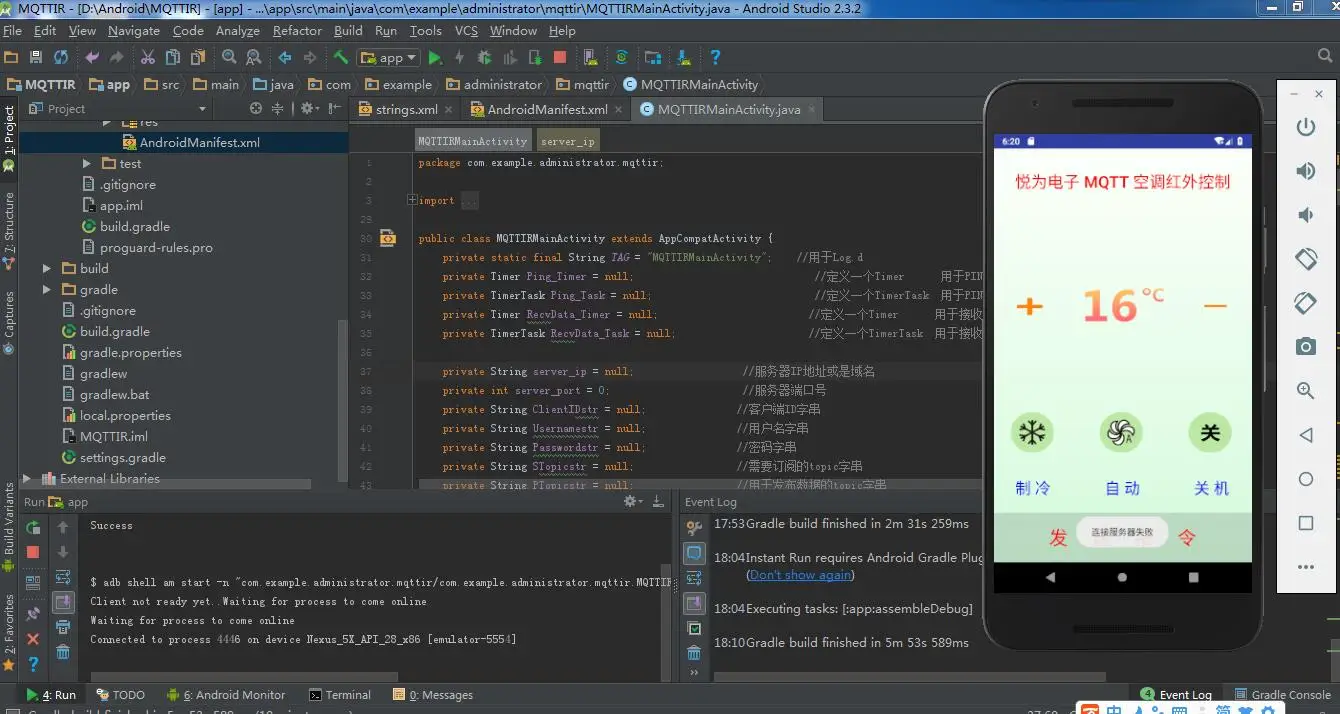Toggle the Z: Structure side tab
The height and width of the screenshot is (714, 1340).
9,231
